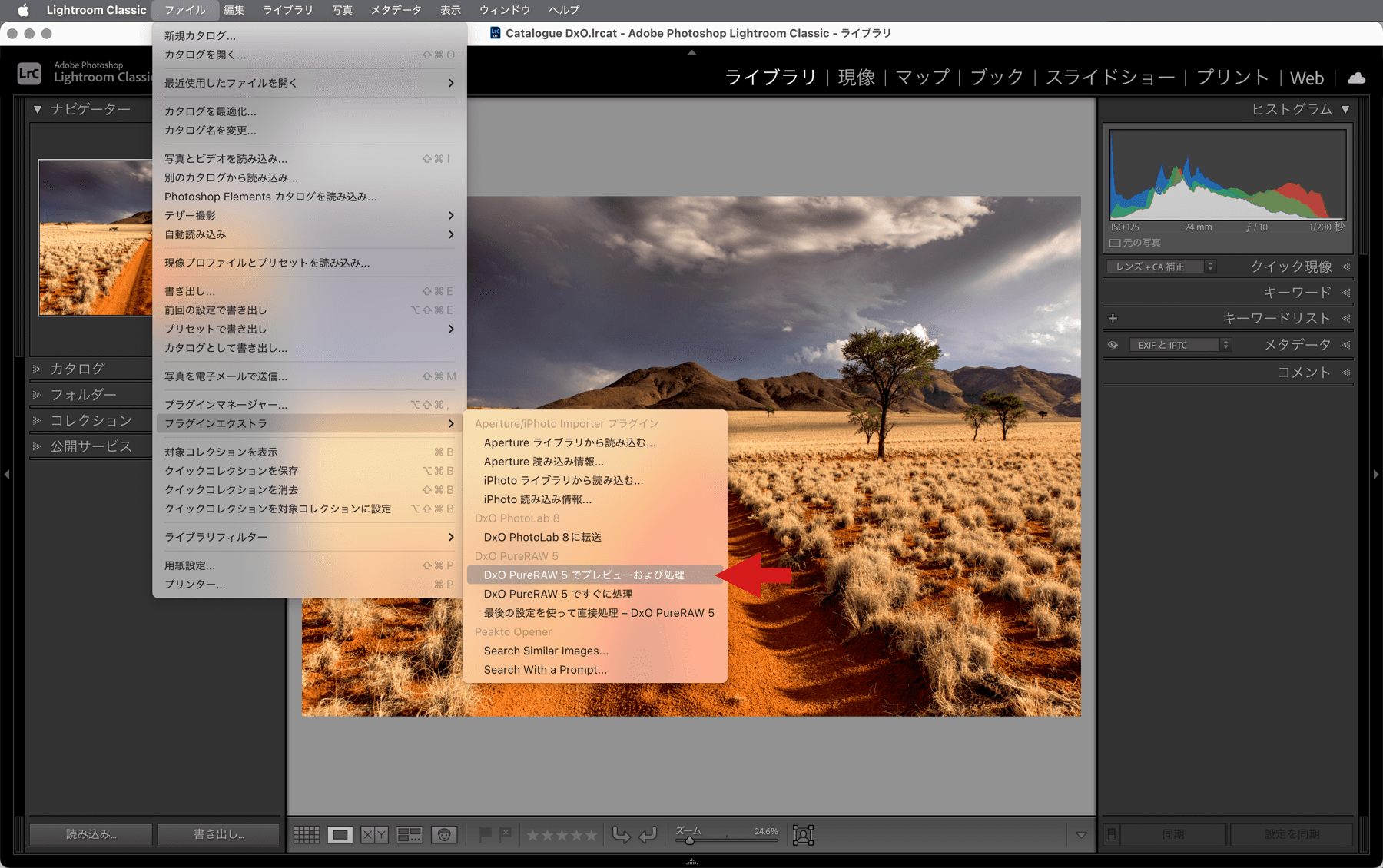Image resolution: width=1383 pixels, height=868 pixels.
Task: Toggle the 元の写真 checkbox
Action: [1114, 243]
